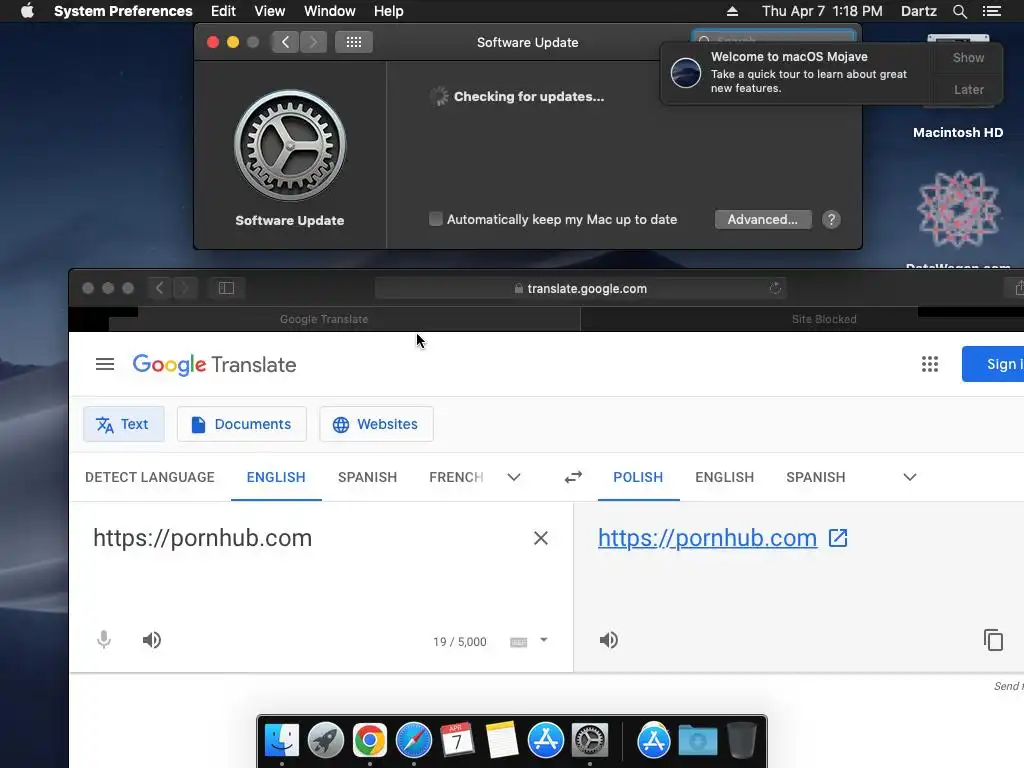Open Safari from the Dock

click(x=413, y=740)
